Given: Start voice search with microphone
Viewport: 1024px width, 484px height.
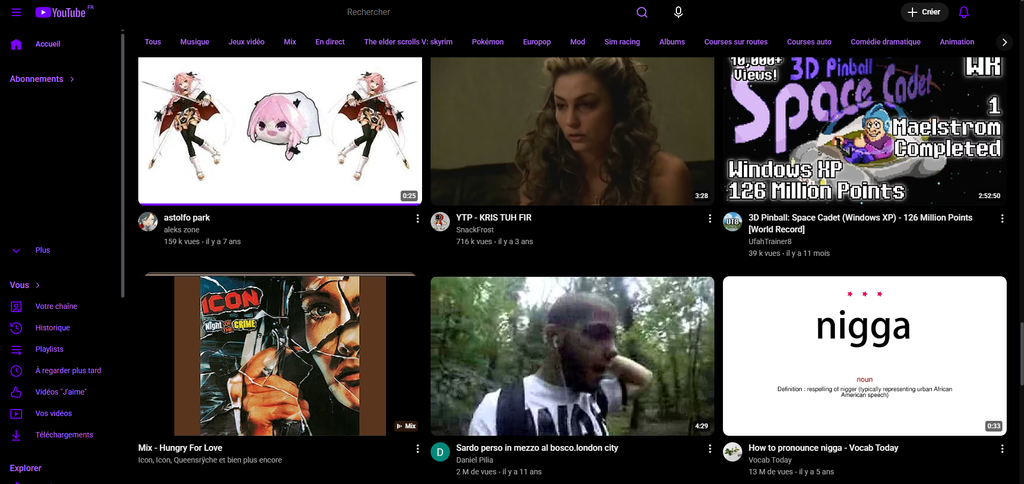Looking at the screenshot, I should 679,12.
